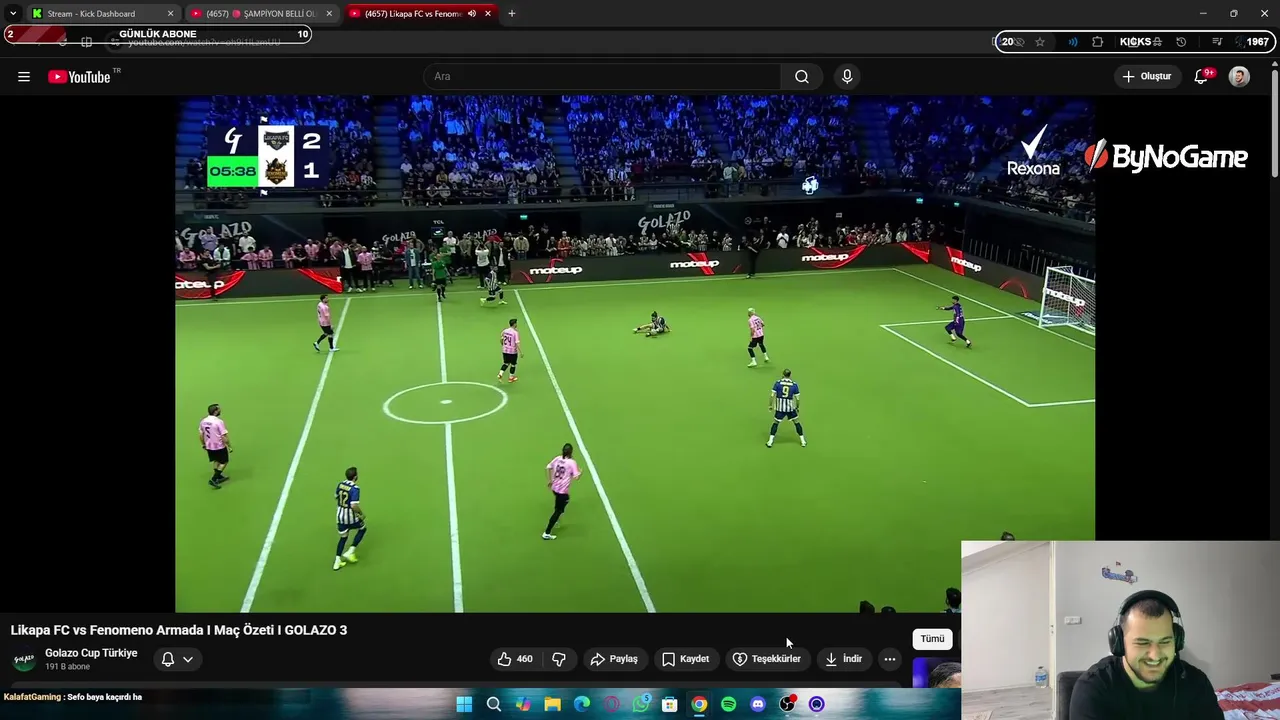Select the Tümü filter chip

(x=932, y=639)
